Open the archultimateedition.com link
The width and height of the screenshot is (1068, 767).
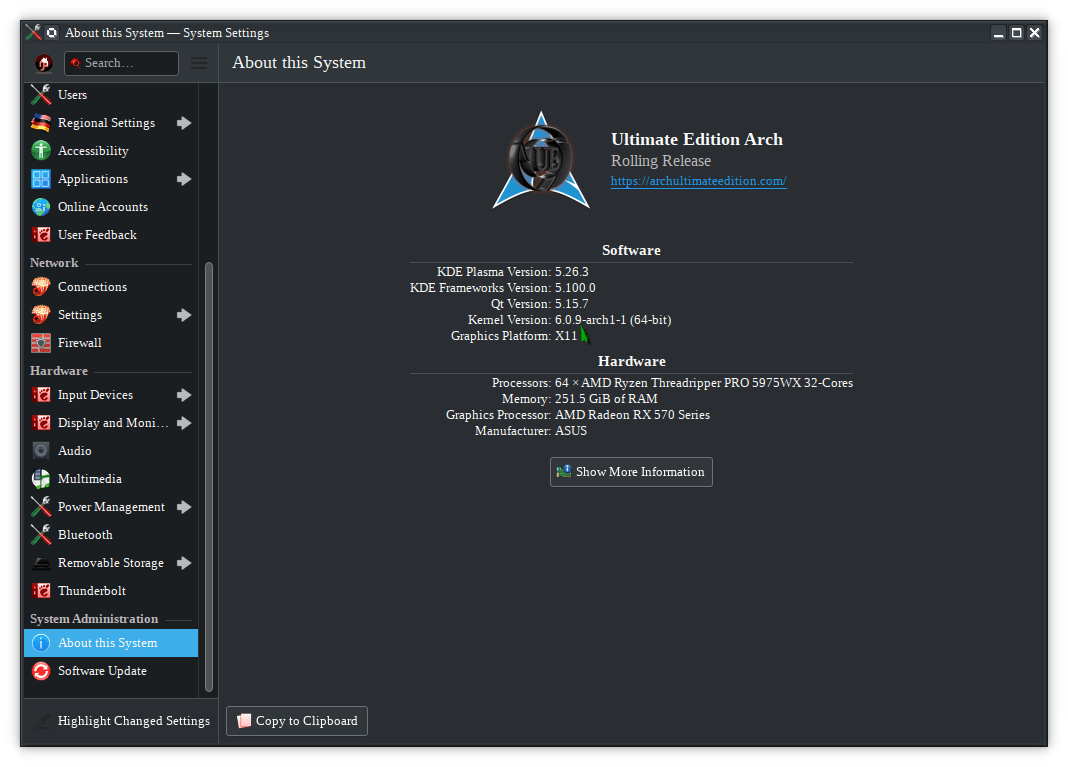[698, 181]
